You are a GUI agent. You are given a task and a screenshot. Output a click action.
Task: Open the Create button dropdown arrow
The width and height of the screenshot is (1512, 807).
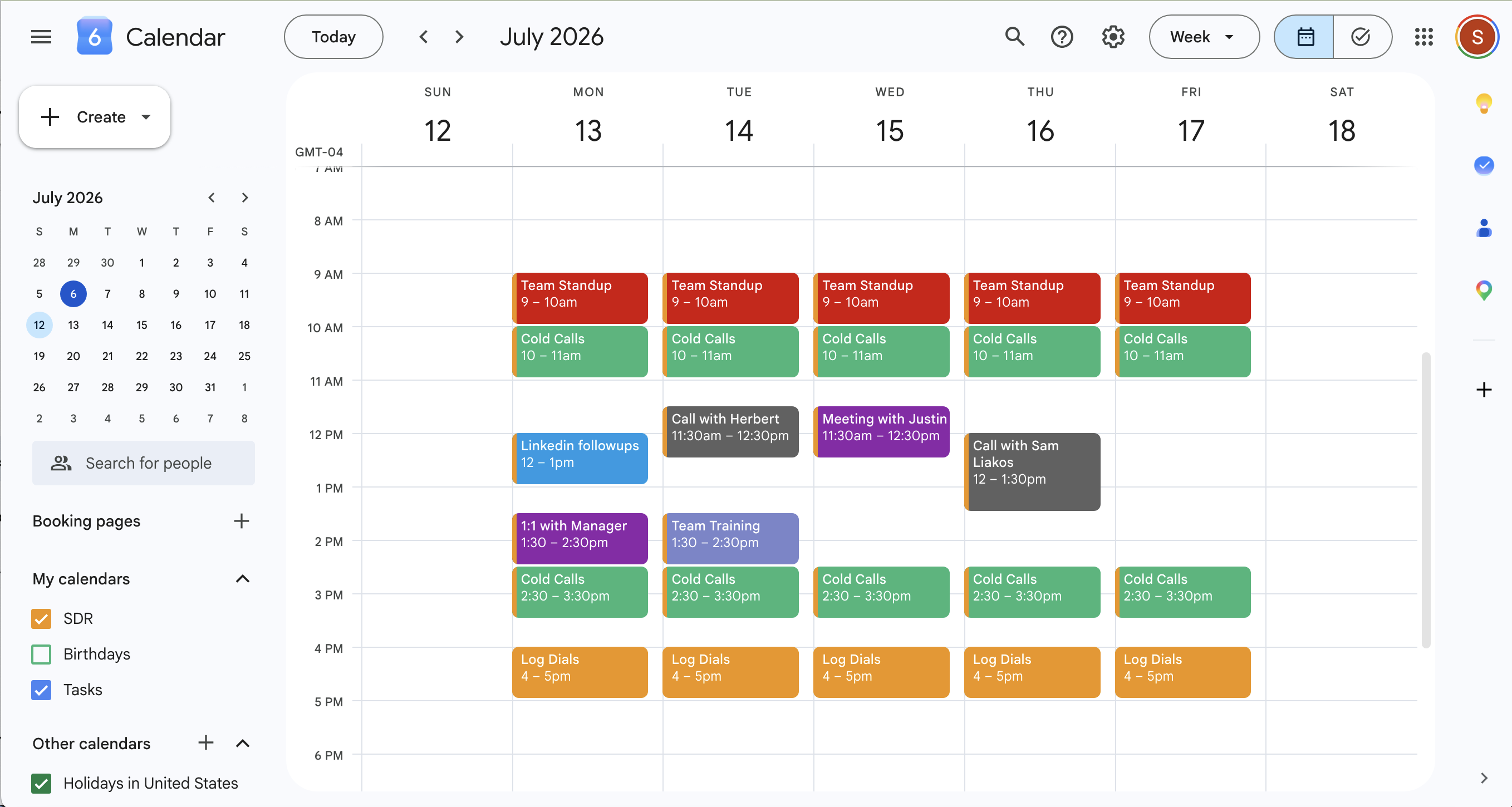(146, 117)
